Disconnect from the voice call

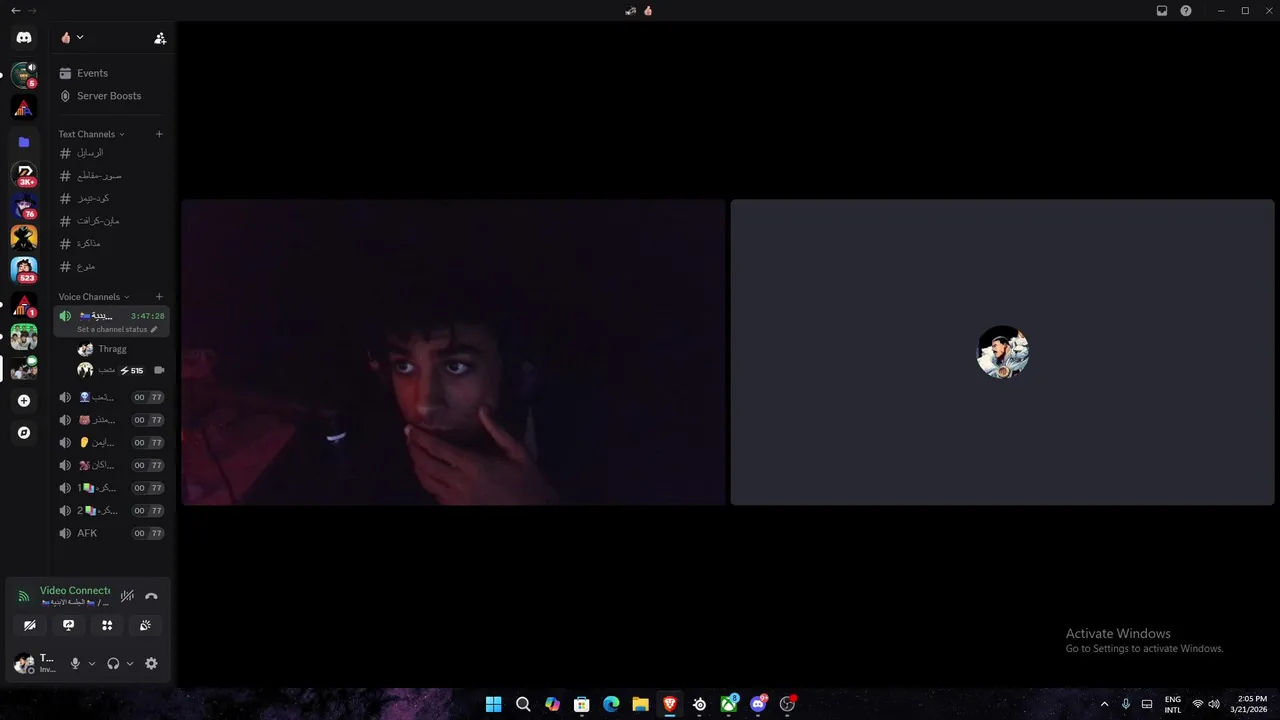point(151,596)
